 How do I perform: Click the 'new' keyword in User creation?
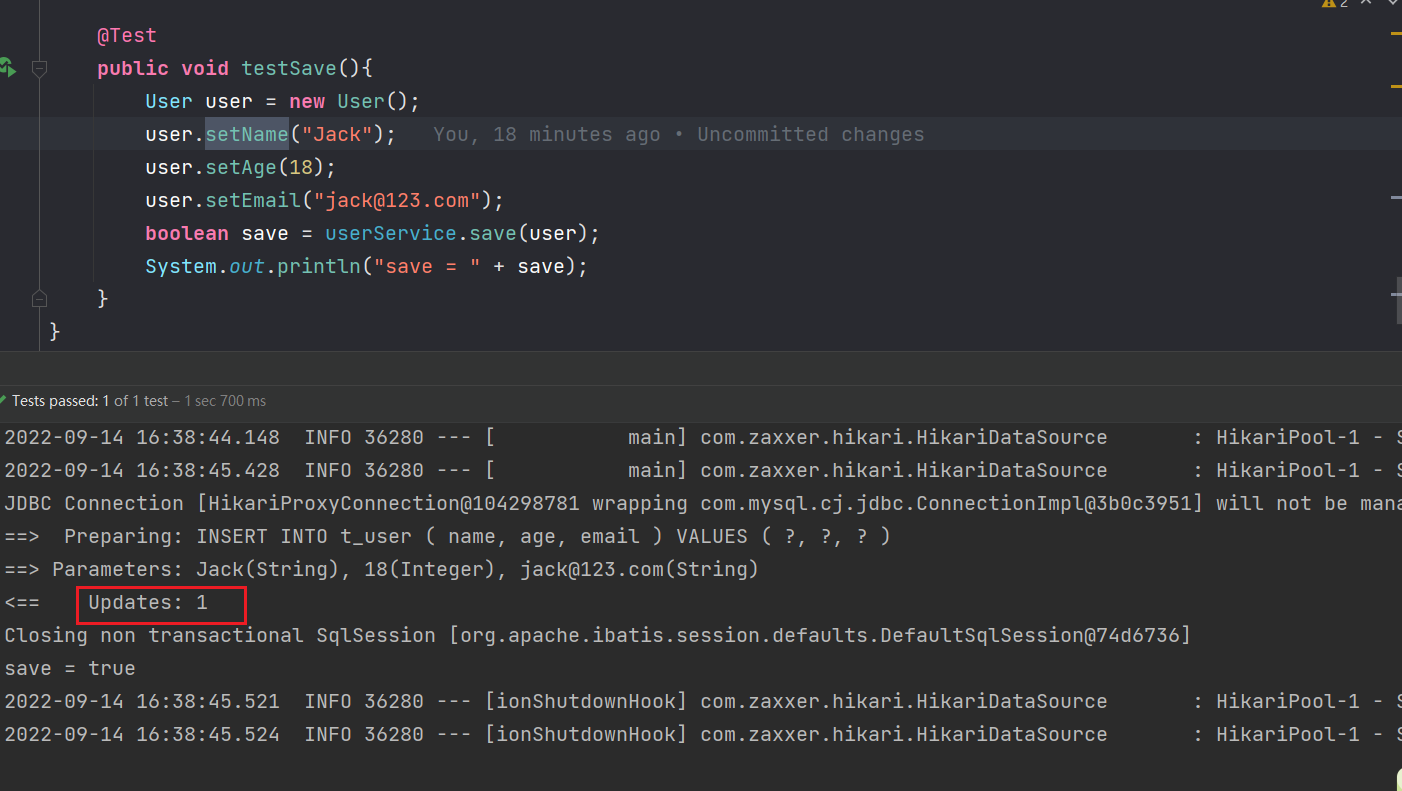tap(307, 101)
